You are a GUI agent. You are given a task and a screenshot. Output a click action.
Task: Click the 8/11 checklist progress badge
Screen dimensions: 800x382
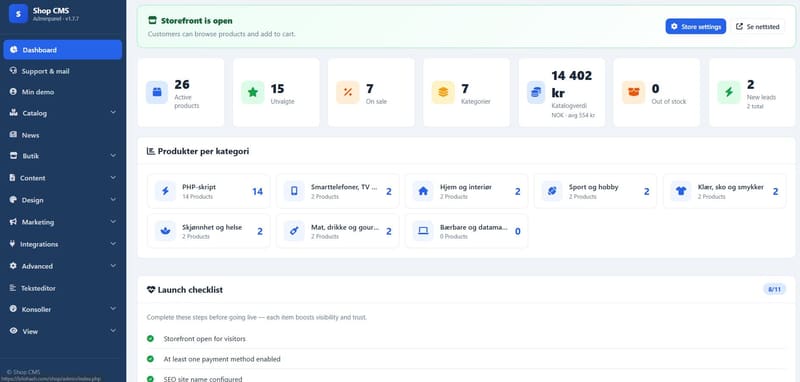[x=774, y=289]
